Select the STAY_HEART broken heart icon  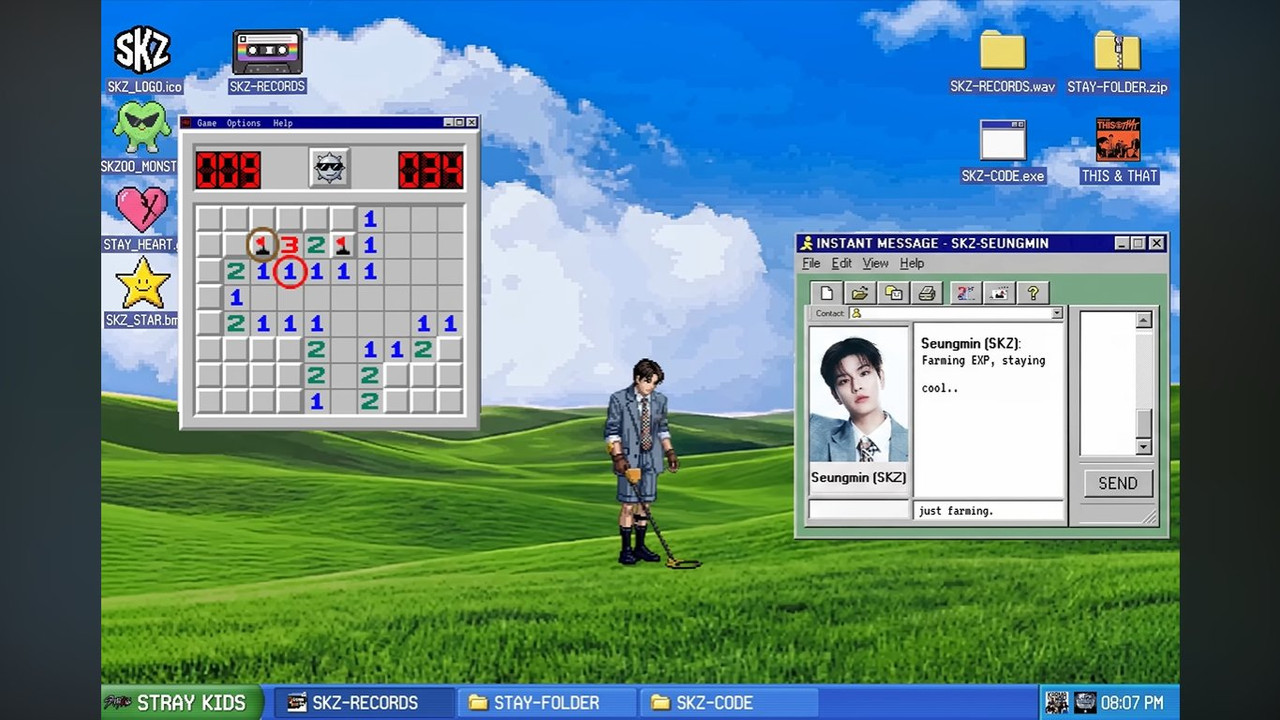click(x=142, y=209)
